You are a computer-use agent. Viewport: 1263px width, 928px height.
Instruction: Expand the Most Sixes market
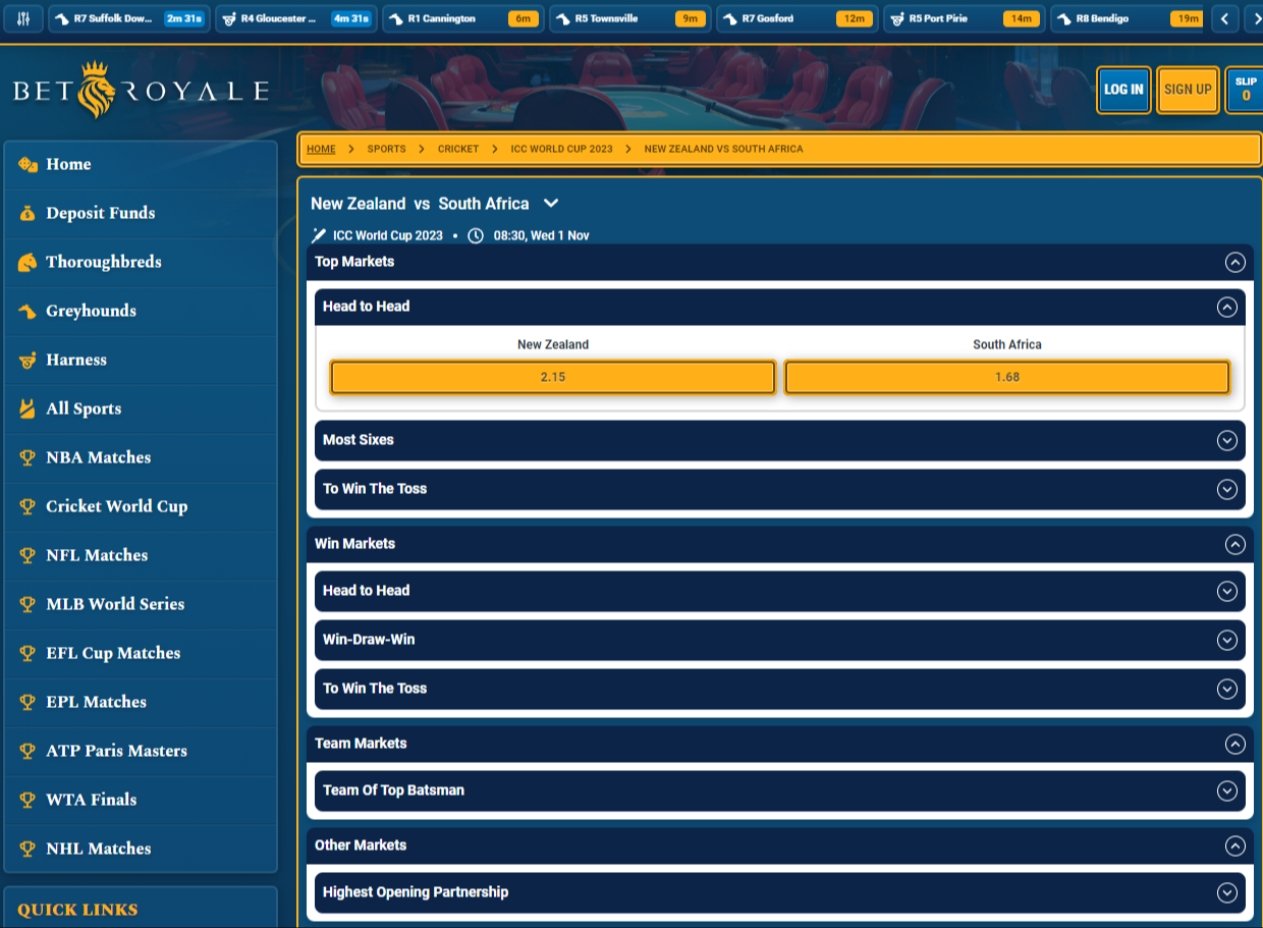[x=1227, y=440]
